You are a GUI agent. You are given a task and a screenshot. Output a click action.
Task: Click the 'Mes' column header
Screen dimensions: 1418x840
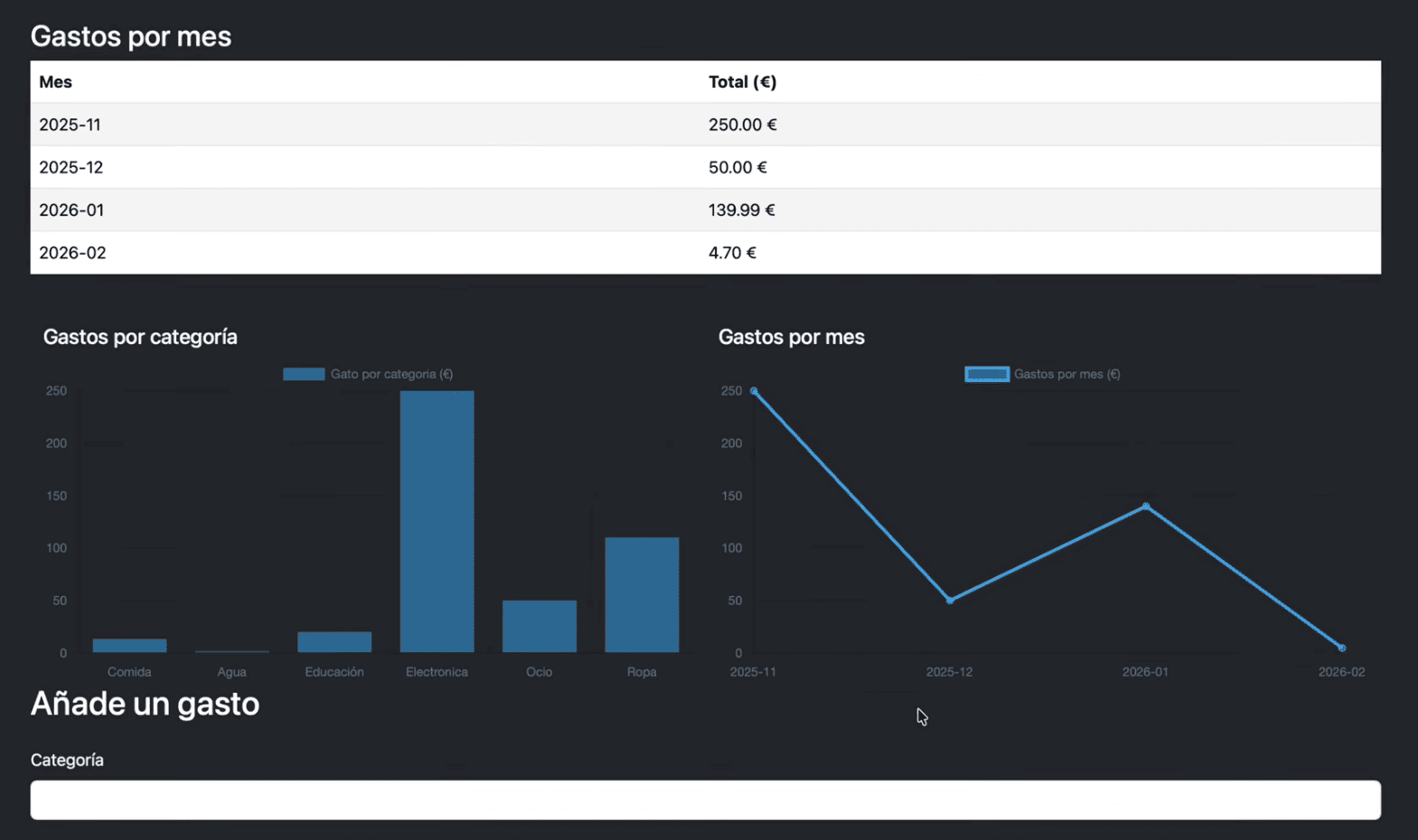tap(55, 82)
